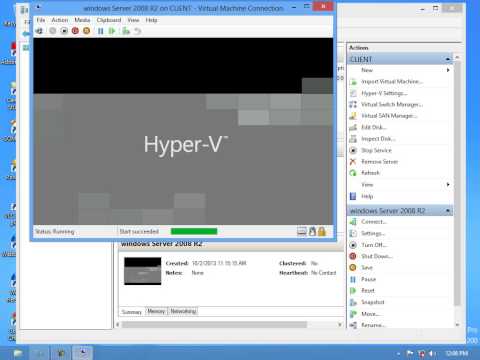The image size is (480, 360).
Task: Open Virtual Switch Manager
Action: (x=392, y=104)
